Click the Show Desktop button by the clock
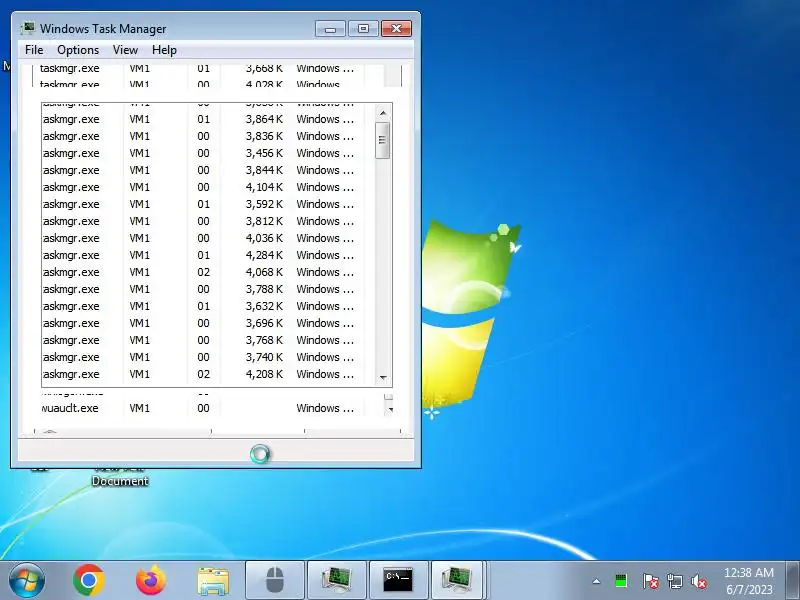 click(x=792, y=580)
